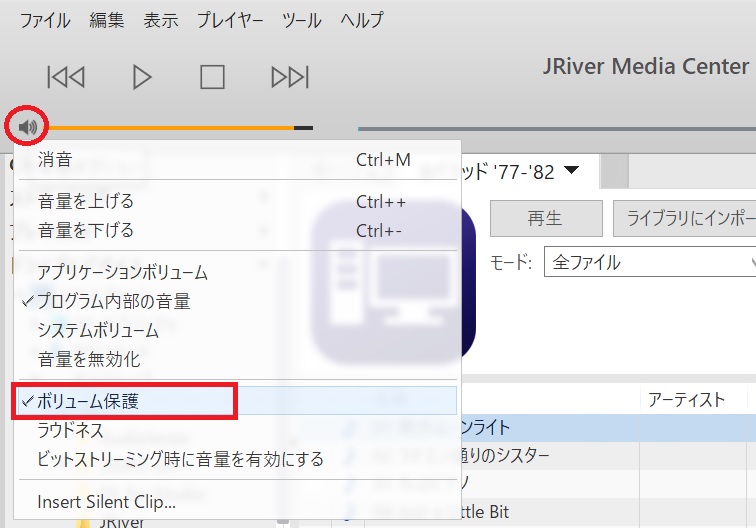Select 消音 to mute audio
Image resolution: width=756 pixels, height=528 pixels.
click(237, 160)
